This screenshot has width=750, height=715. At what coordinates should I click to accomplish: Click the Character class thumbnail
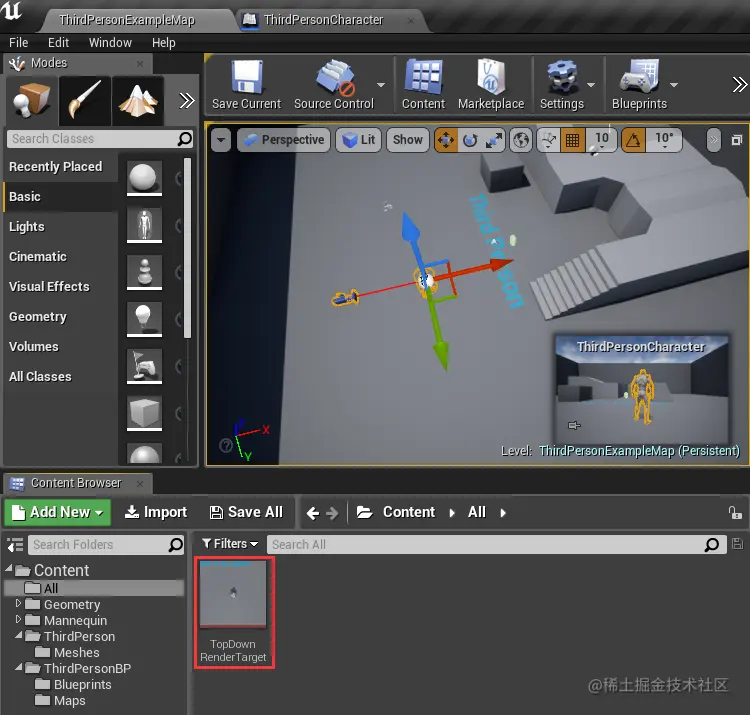point(144,225)
